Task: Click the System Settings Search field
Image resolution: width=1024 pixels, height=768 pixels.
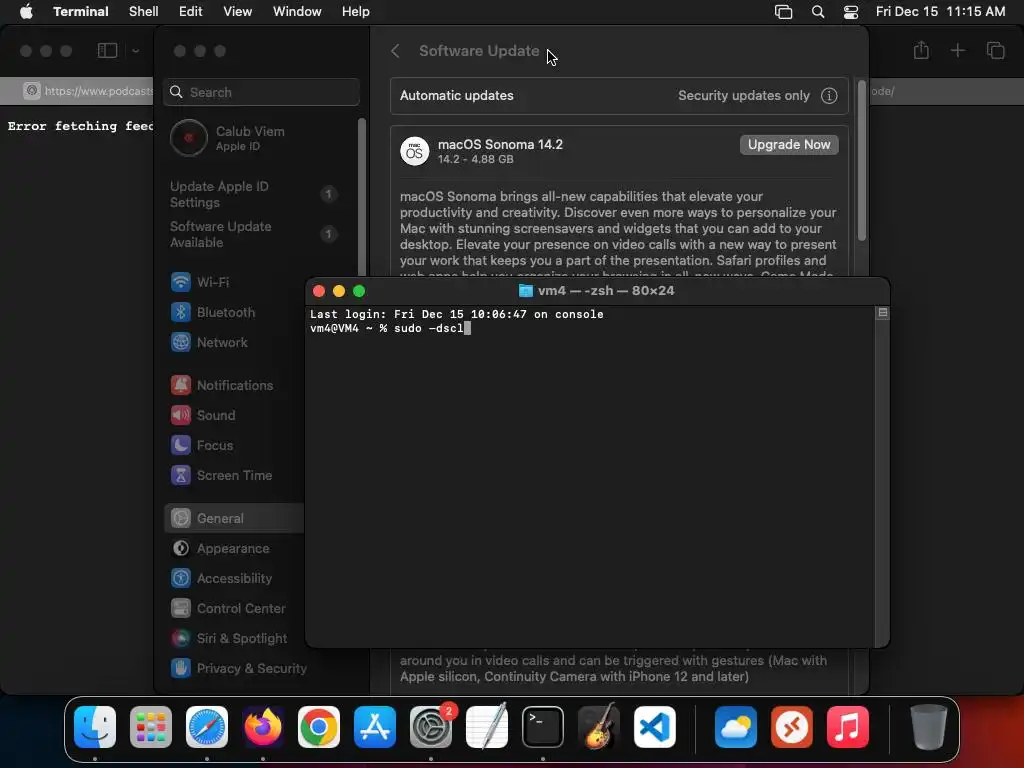Action: 261,93
